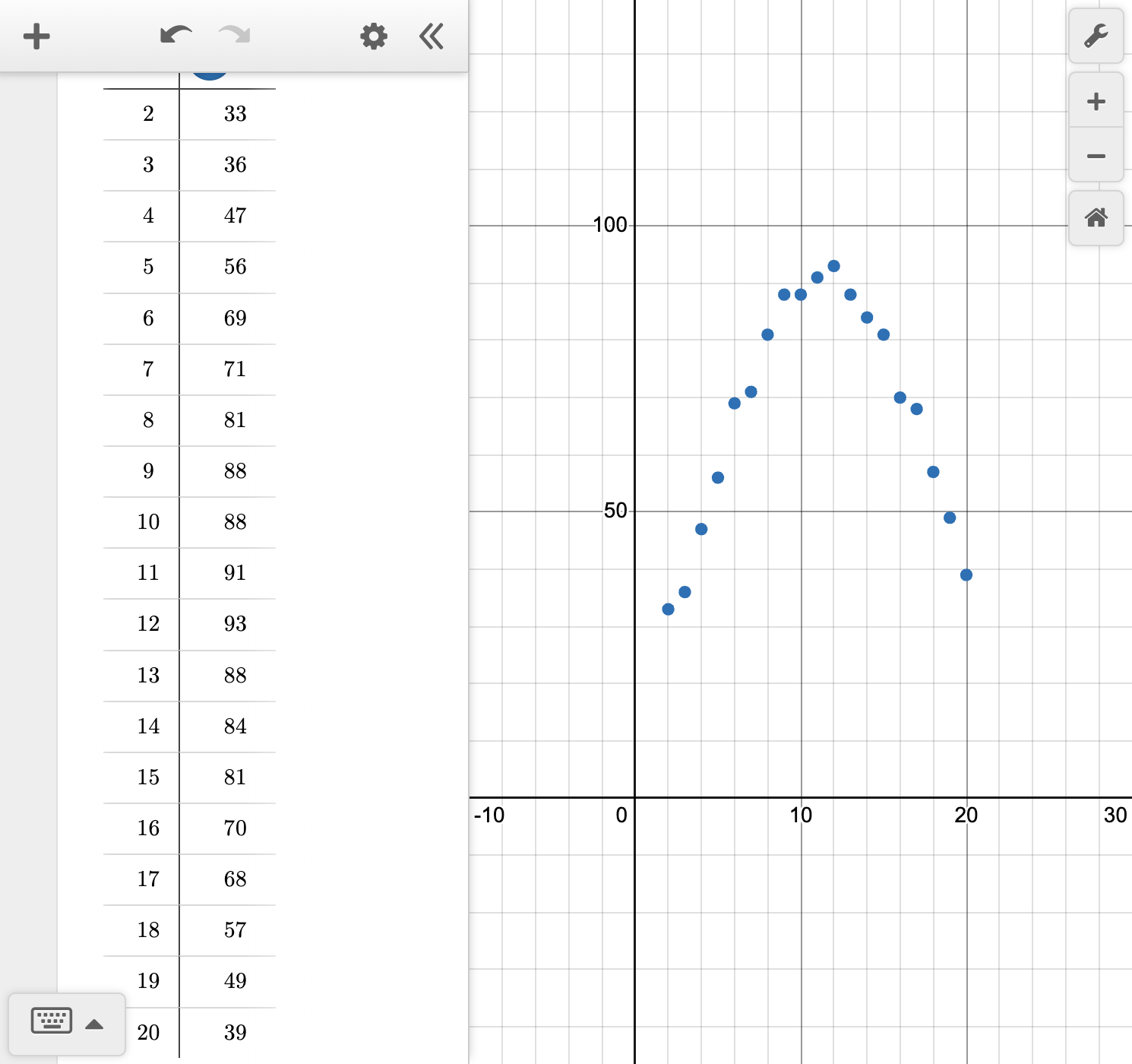Image resolution: width=1132 pixels, height=1064 pixels.
Task: Click the undo arrow icon
Action: coord(175,35)
